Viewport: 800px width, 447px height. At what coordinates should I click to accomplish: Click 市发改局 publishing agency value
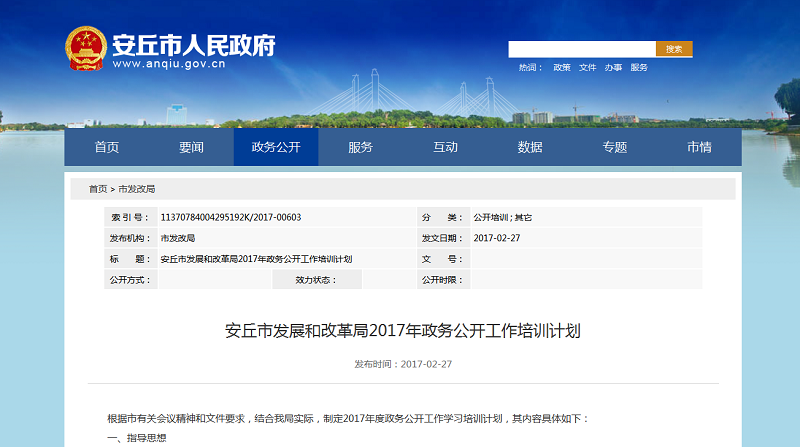point(178,238)
